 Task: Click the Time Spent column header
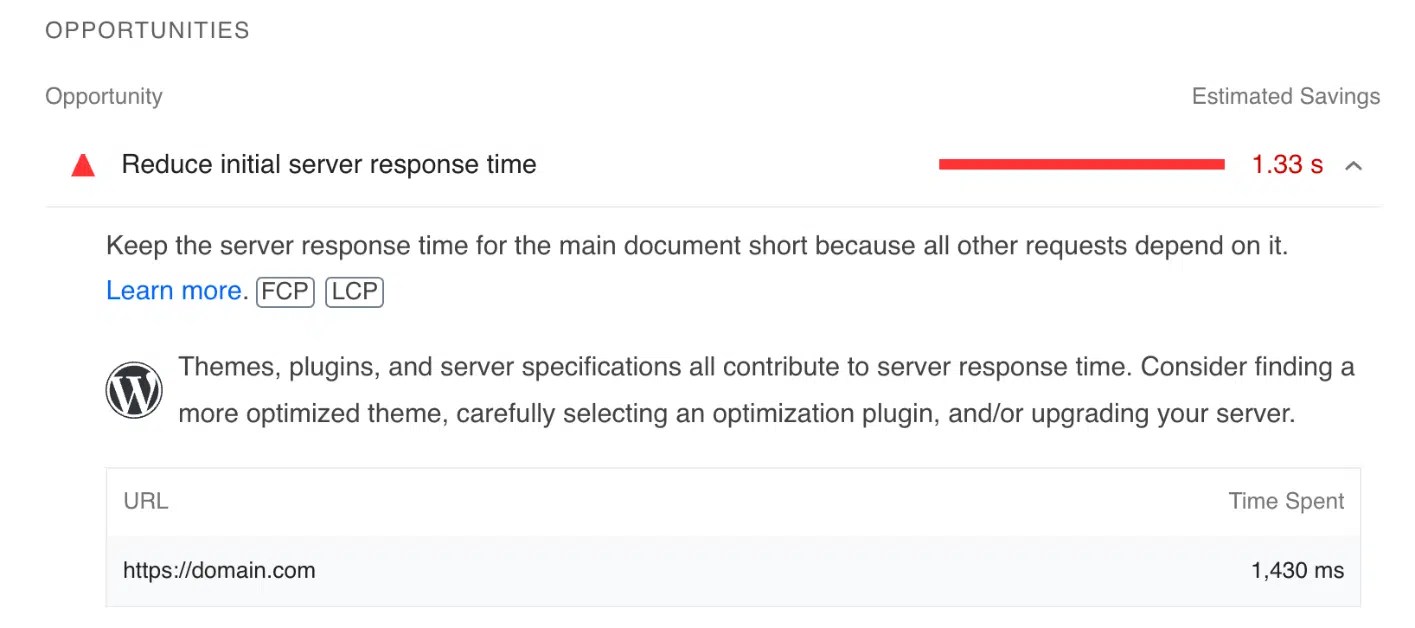pos(1287,501)
